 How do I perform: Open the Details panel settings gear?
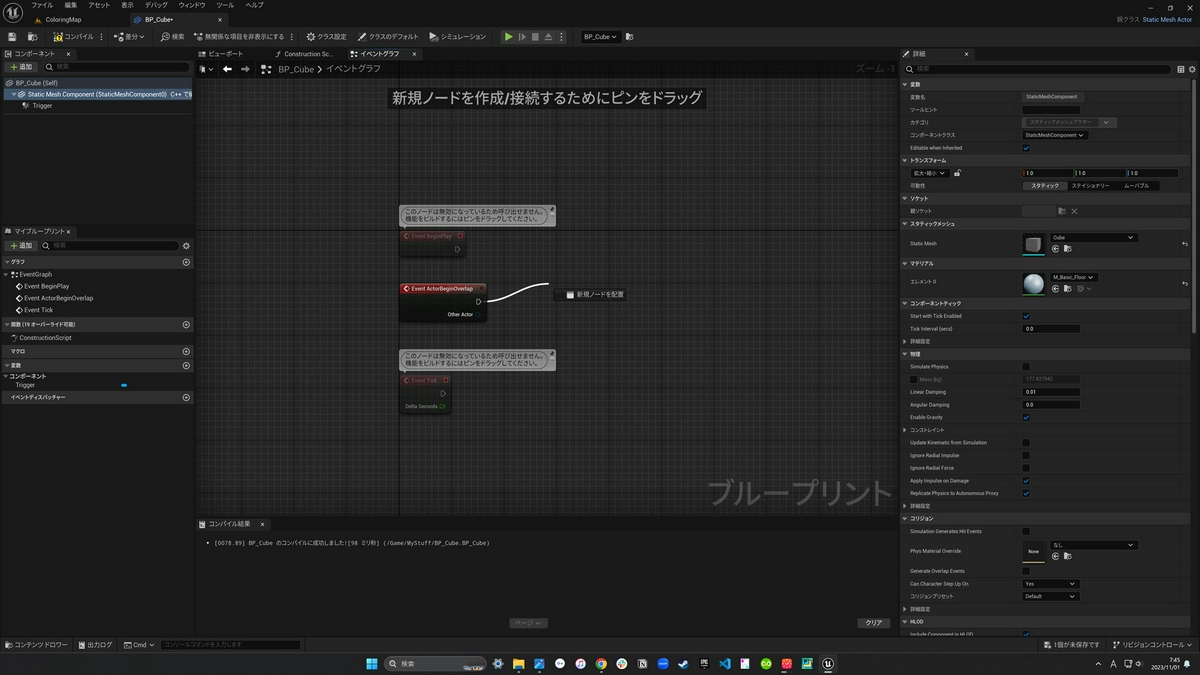click(x=1191, y=68)
